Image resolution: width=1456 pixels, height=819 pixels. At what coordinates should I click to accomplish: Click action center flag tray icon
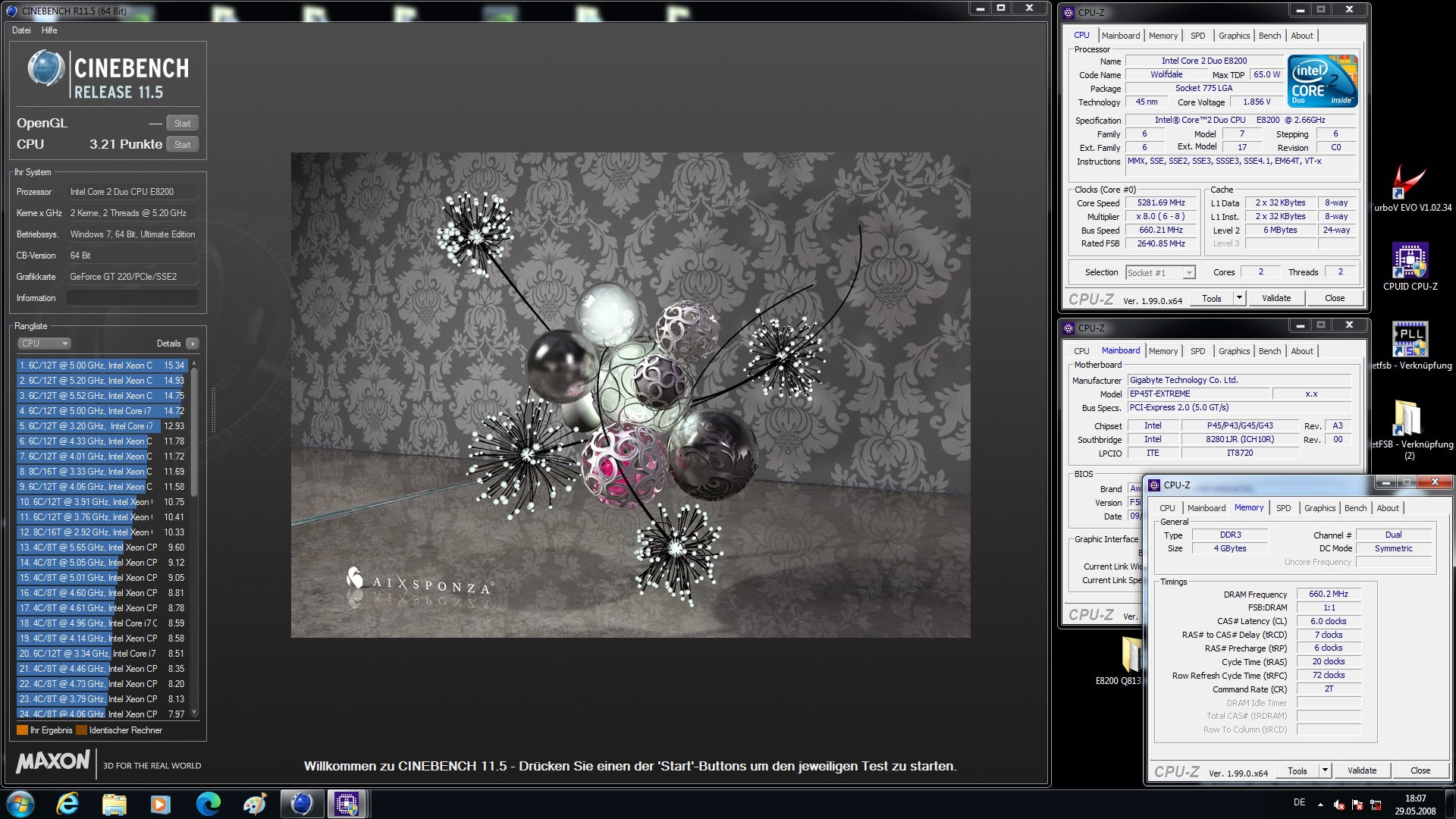pos(1357,805)
